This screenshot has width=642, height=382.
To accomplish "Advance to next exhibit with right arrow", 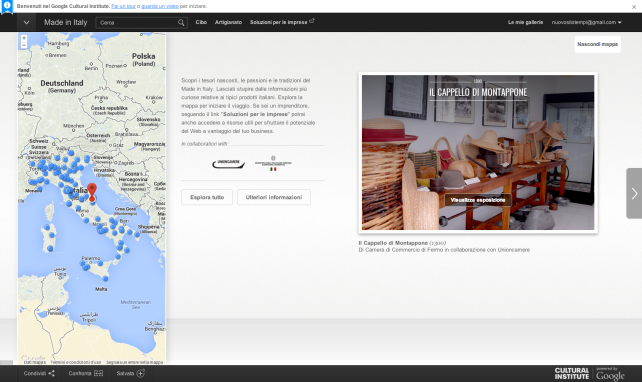I will tap(634, 193).
